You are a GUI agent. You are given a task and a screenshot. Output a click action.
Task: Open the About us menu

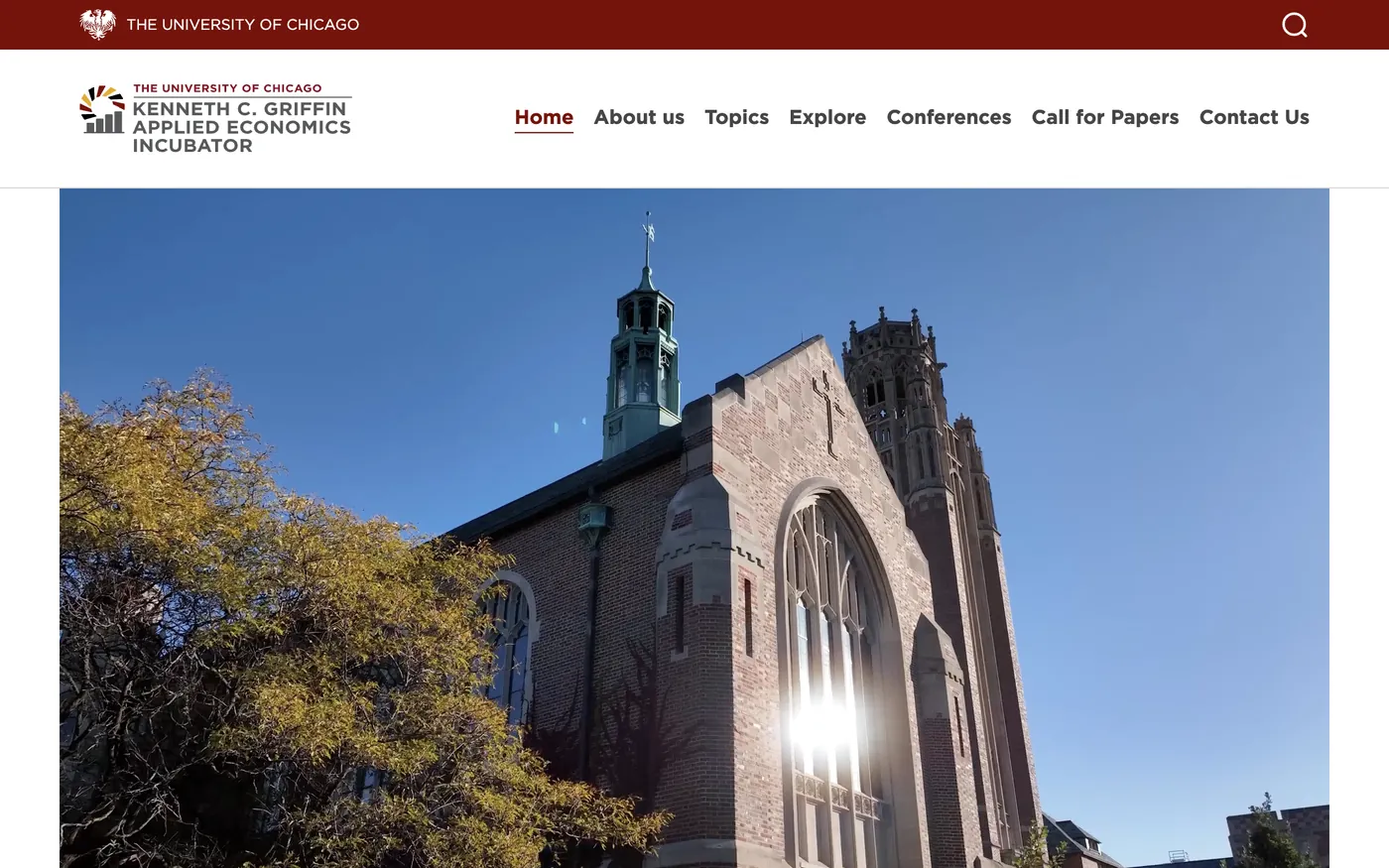[x=639, y=117]
